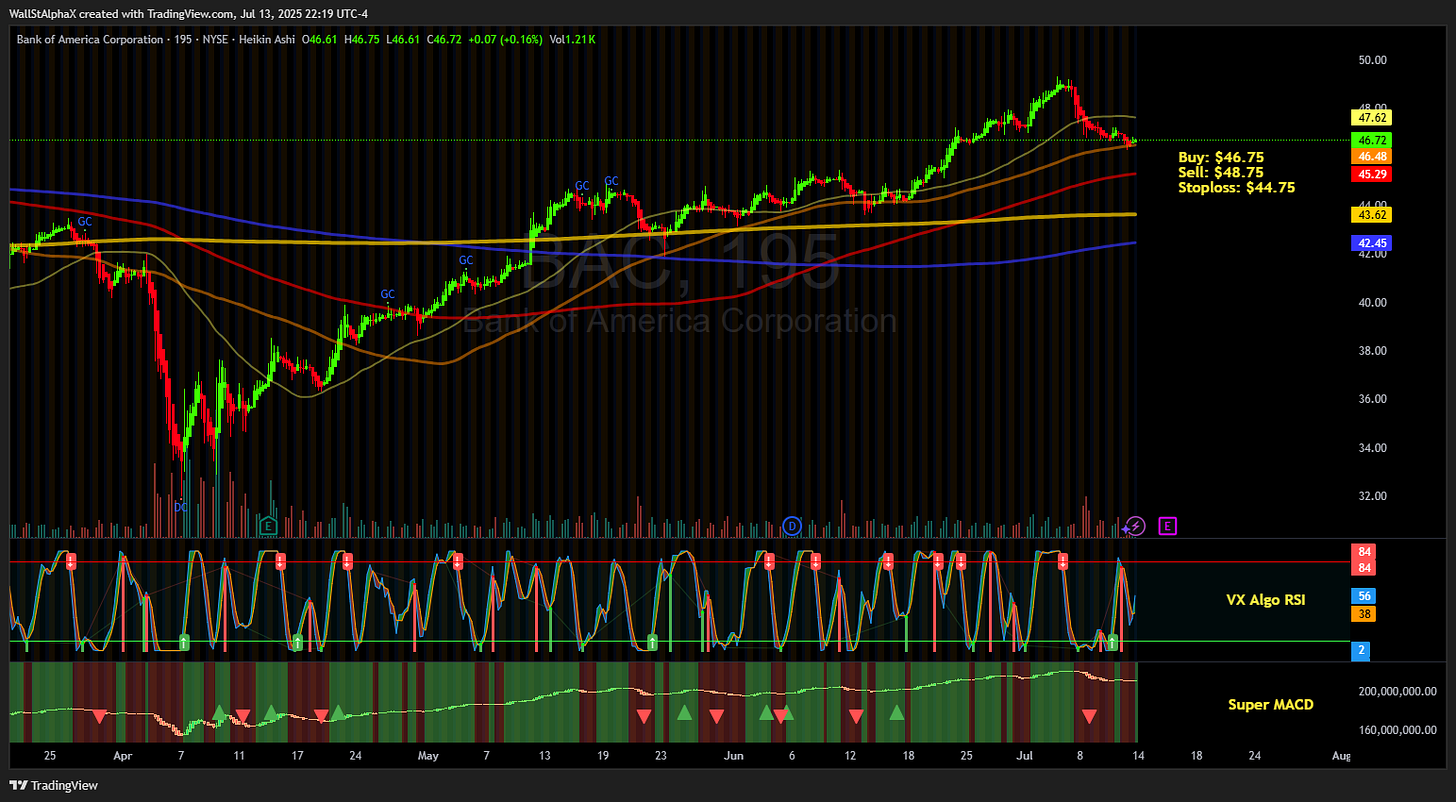Click the 'May' date axis label
Viewport: 1456px width, 802px height.
pyautogui.click(x=428, y=756)
